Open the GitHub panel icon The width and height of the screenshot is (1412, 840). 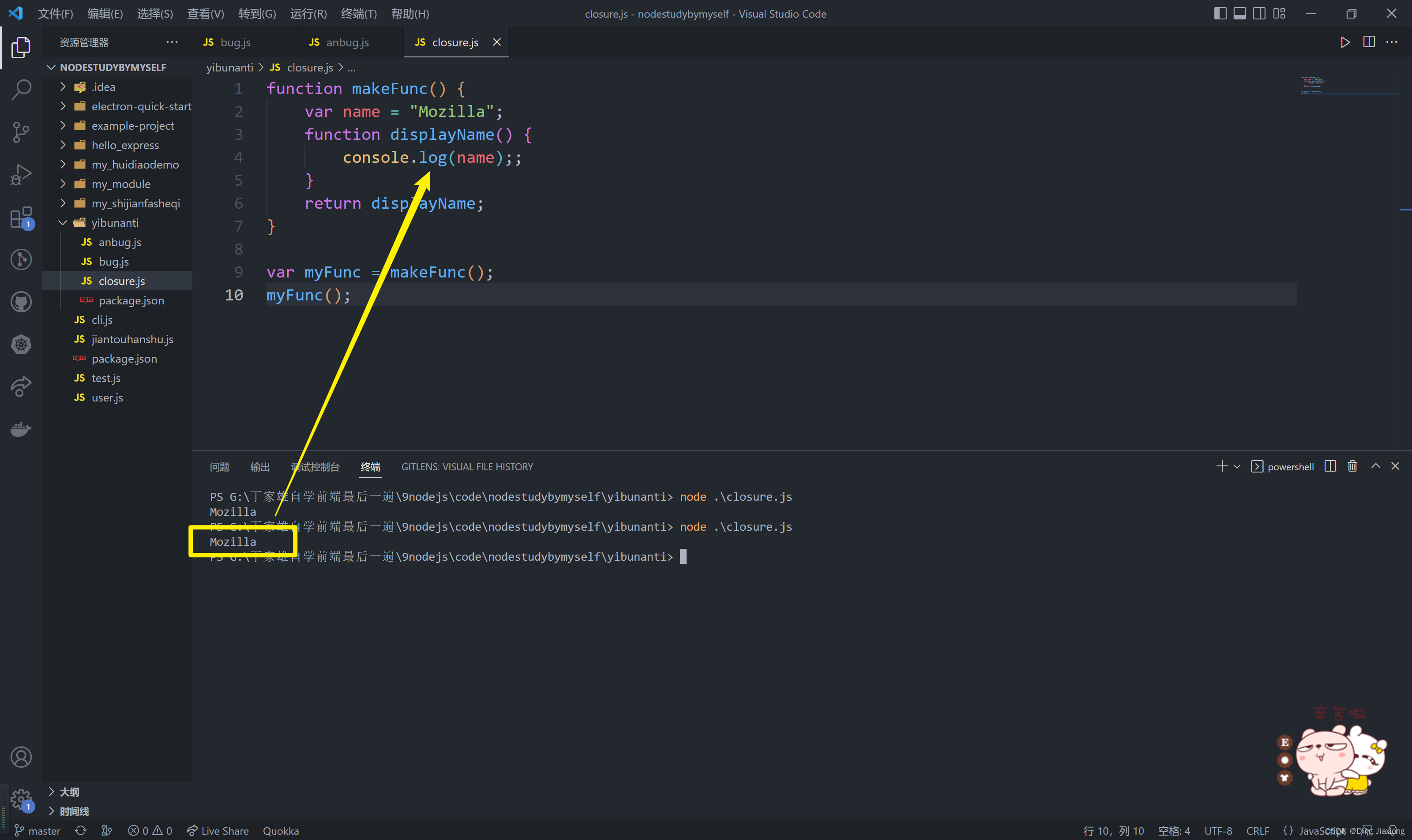(21, 302)
